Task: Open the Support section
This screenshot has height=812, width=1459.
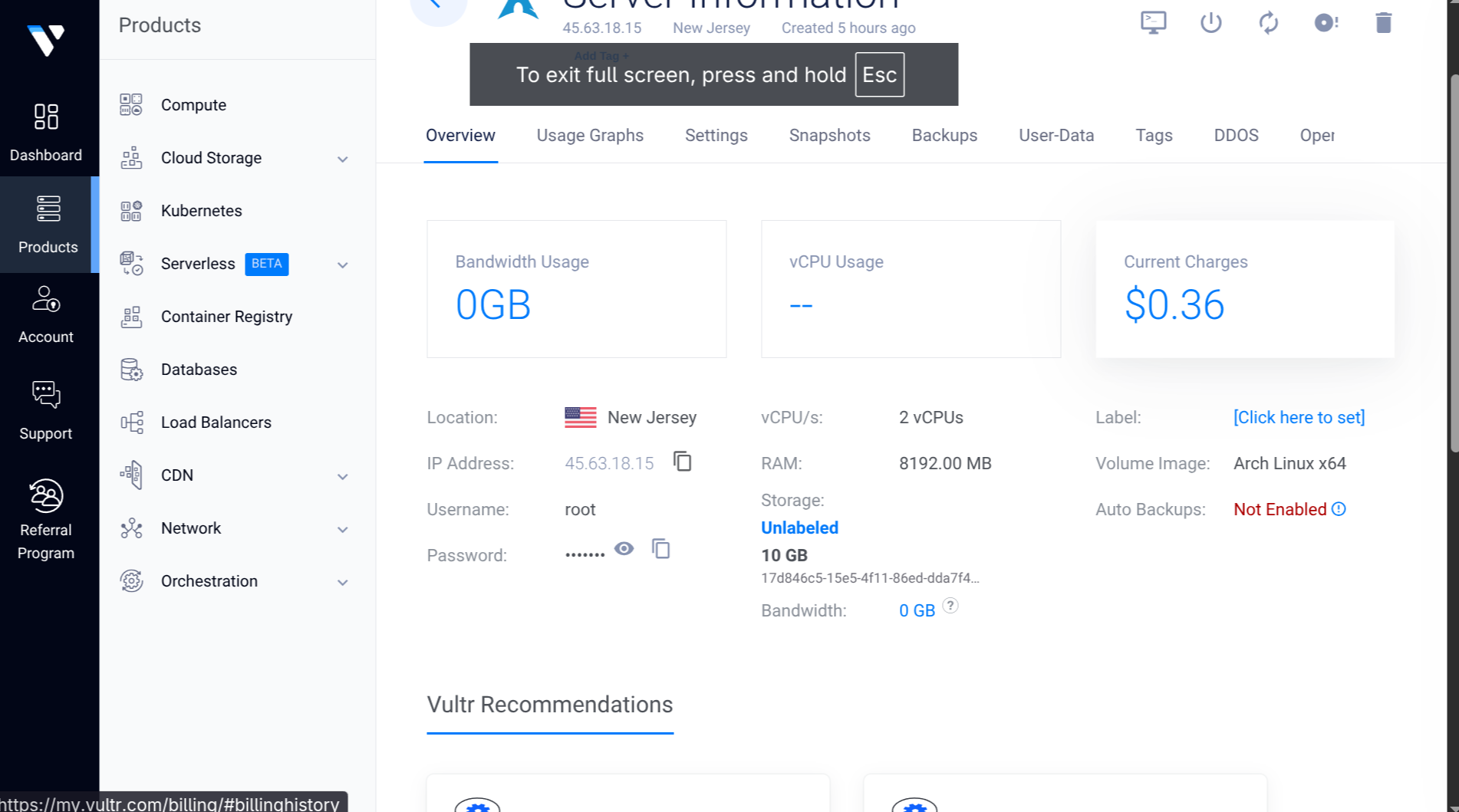Action: pyautogui.click(x=46, y=410)
